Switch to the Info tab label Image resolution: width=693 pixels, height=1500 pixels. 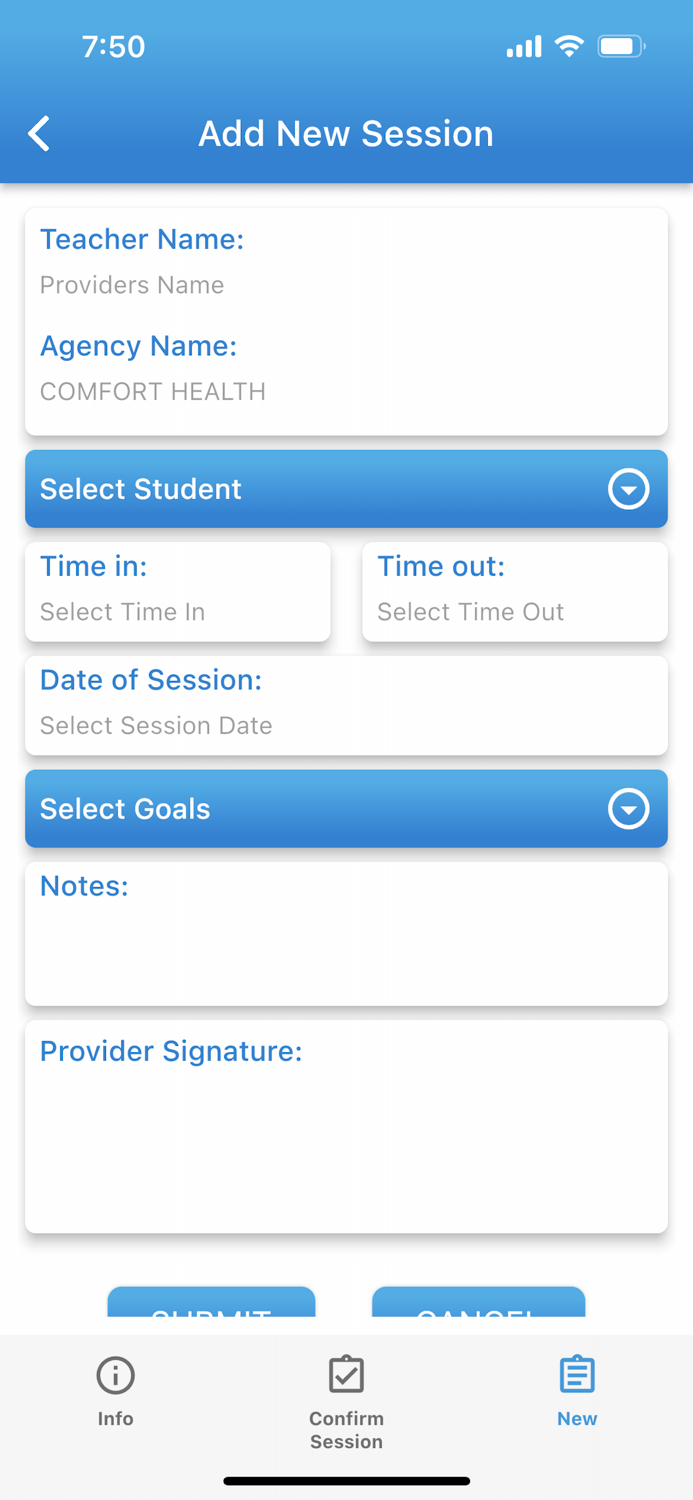click(116, 1418)
